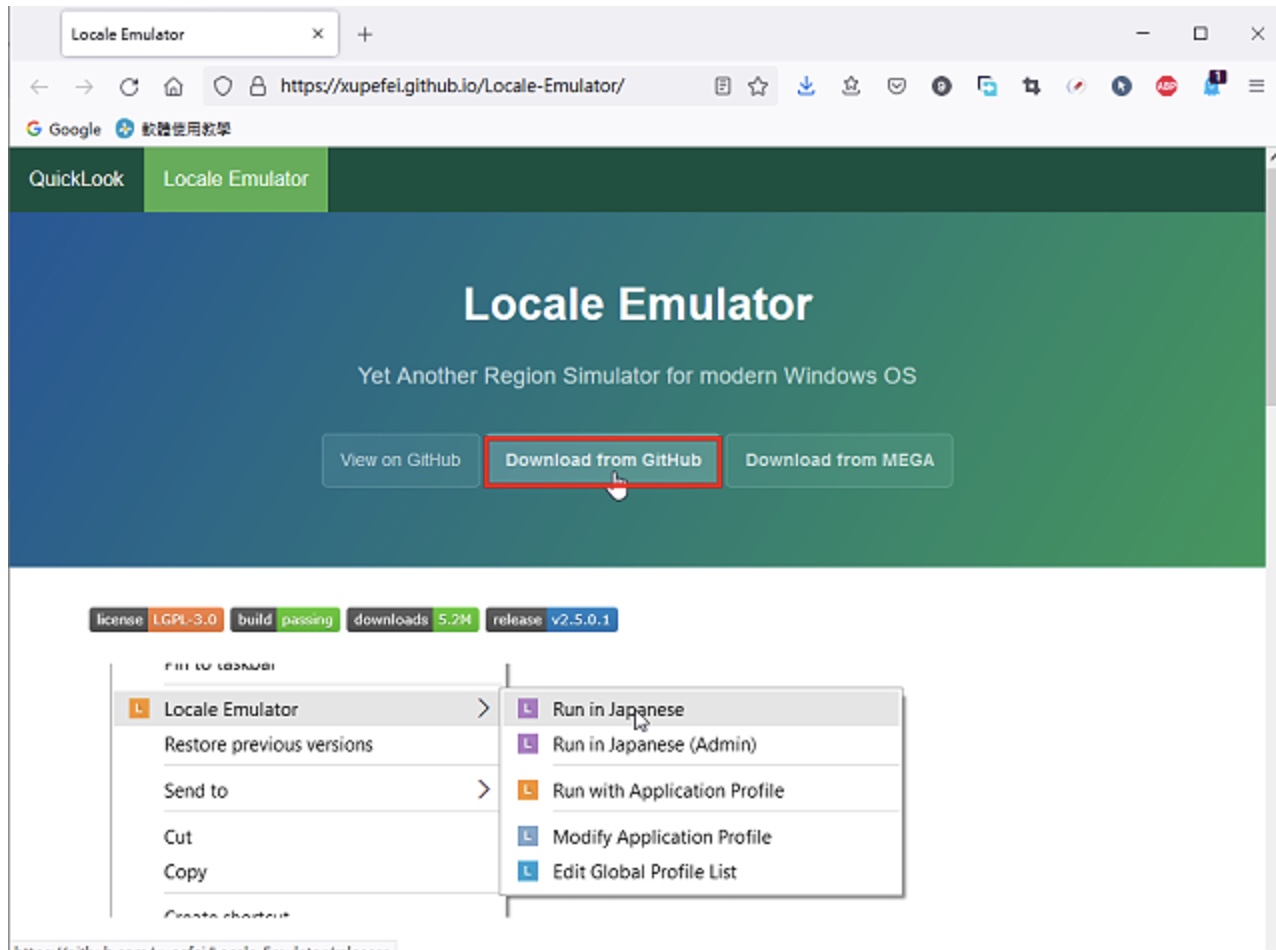This screenshot has height=950, width=1276.
Task: Click the blue overlapping-windows extension icon
Action: pyautogui.click(x=987, y=86)
